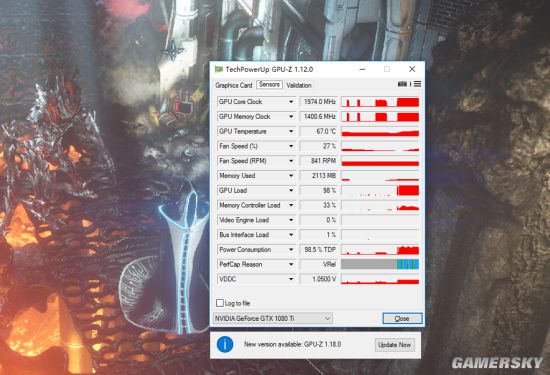Click the GPU-Z app icon in title bar
Image resolution: width=550 pixels, height=375 pixels.
(219, 69)
